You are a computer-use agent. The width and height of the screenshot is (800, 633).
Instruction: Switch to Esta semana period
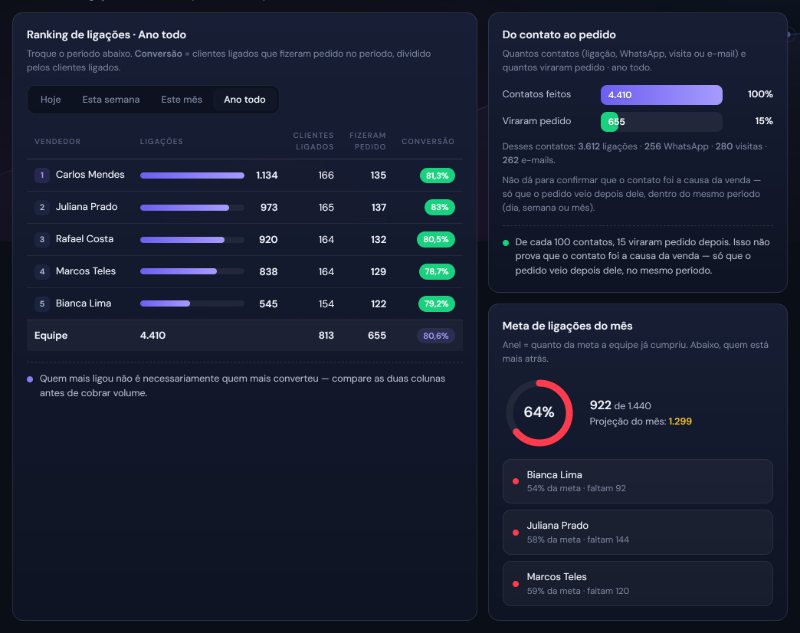(111, 99)
